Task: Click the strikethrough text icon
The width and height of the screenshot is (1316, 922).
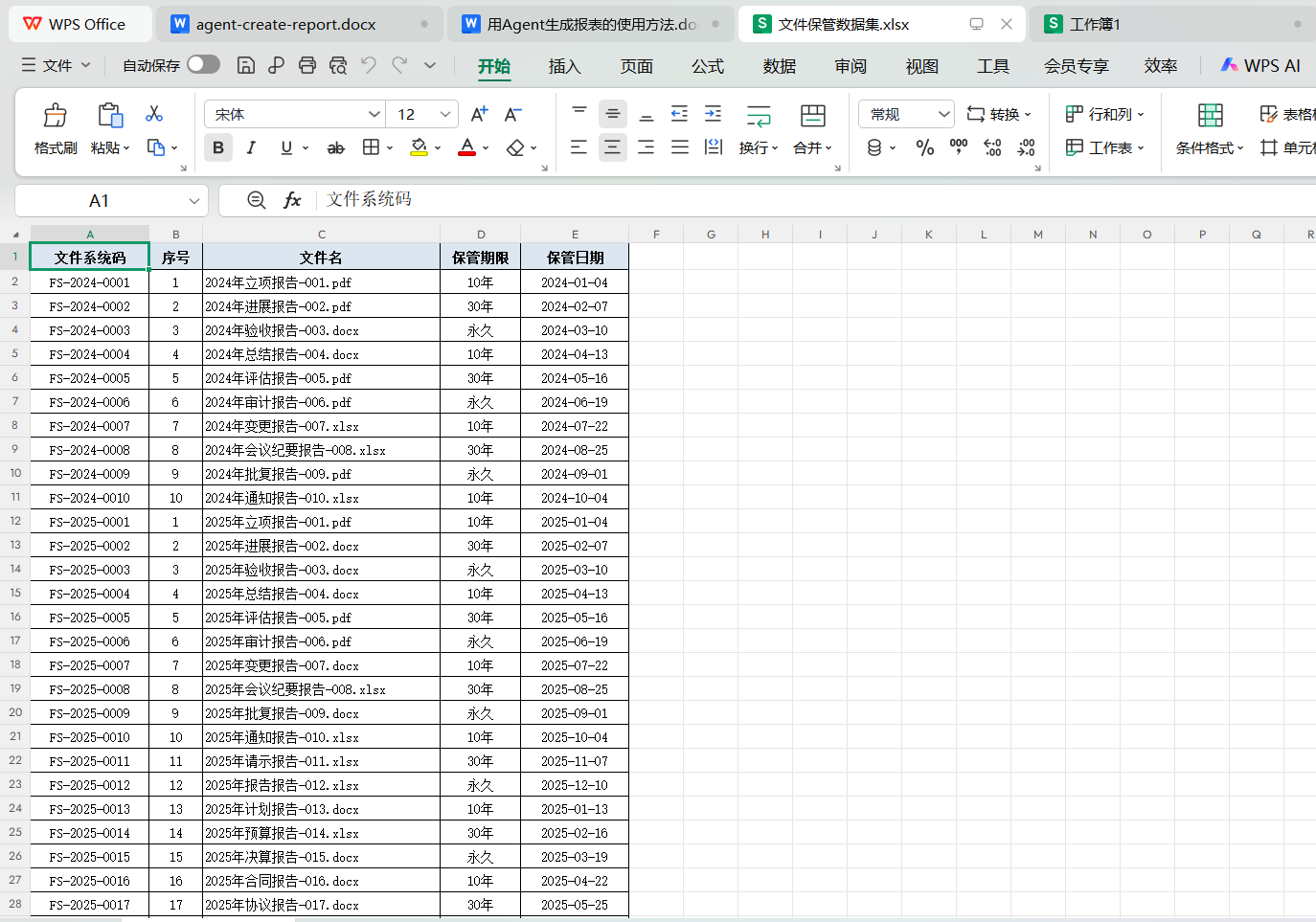Action: pos(335,147)
